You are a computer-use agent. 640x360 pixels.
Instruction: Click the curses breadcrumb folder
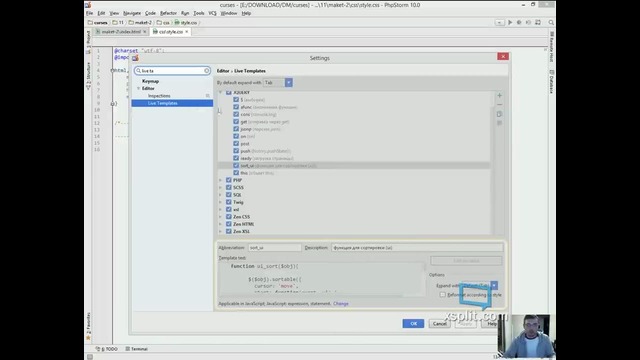[98, 22]
